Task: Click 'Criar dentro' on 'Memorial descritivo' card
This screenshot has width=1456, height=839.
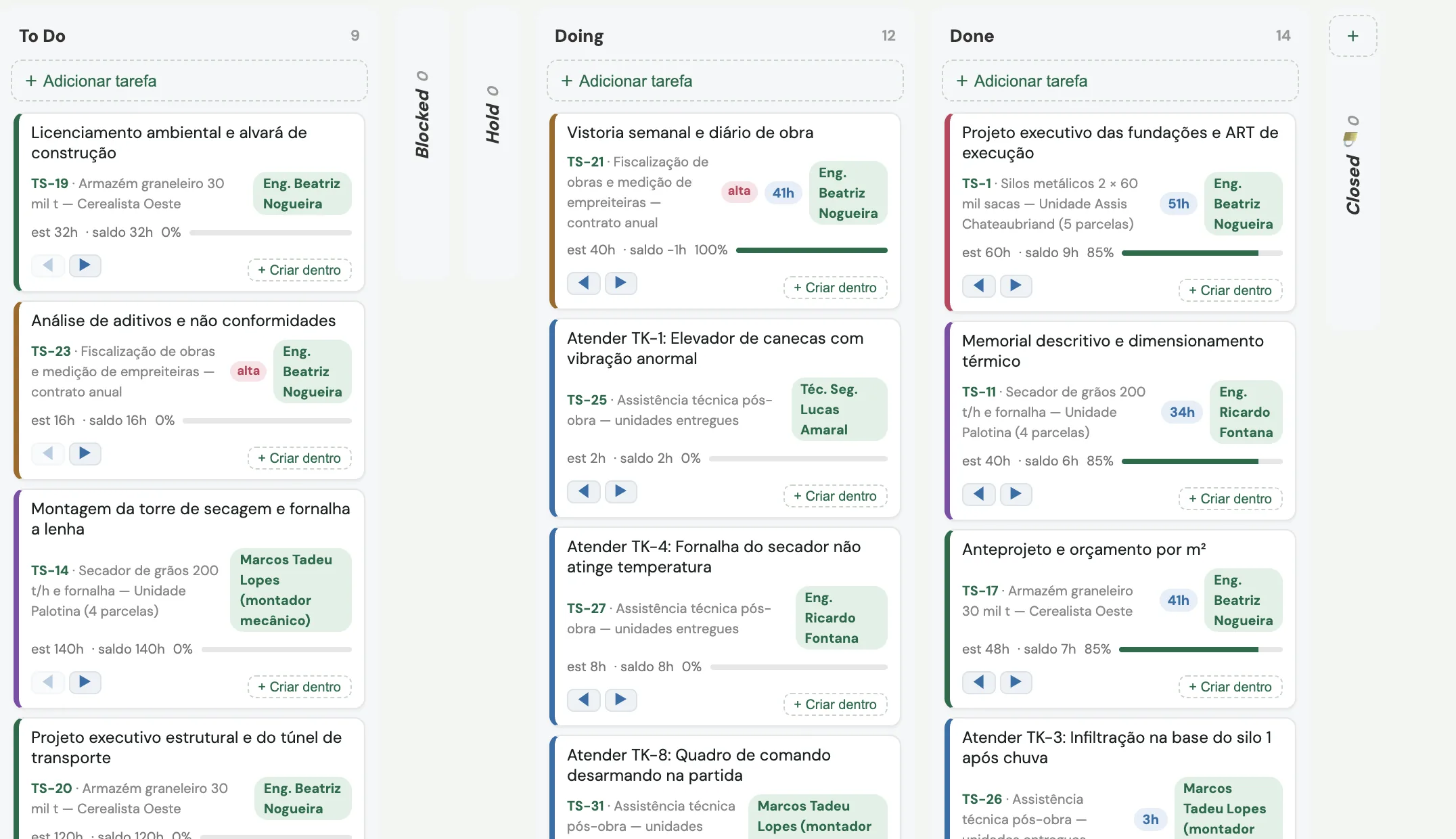Action: pyautogui.click(x=1231, y=499)
